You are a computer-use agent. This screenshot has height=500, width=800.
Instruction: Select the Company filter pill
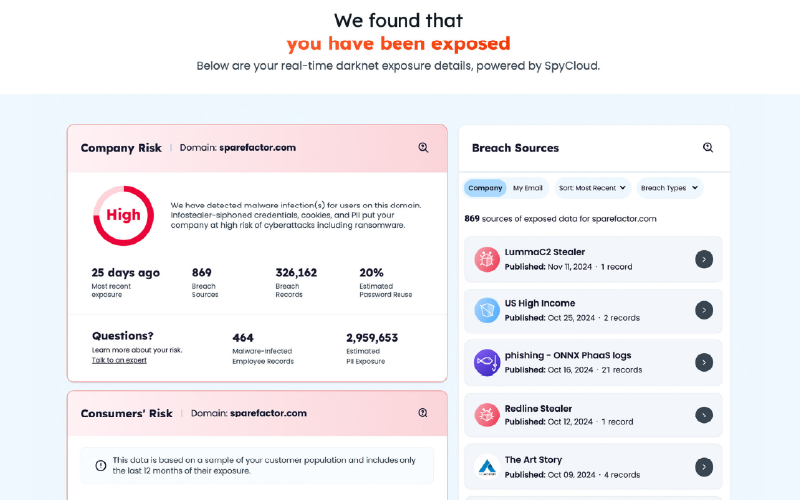485,188
